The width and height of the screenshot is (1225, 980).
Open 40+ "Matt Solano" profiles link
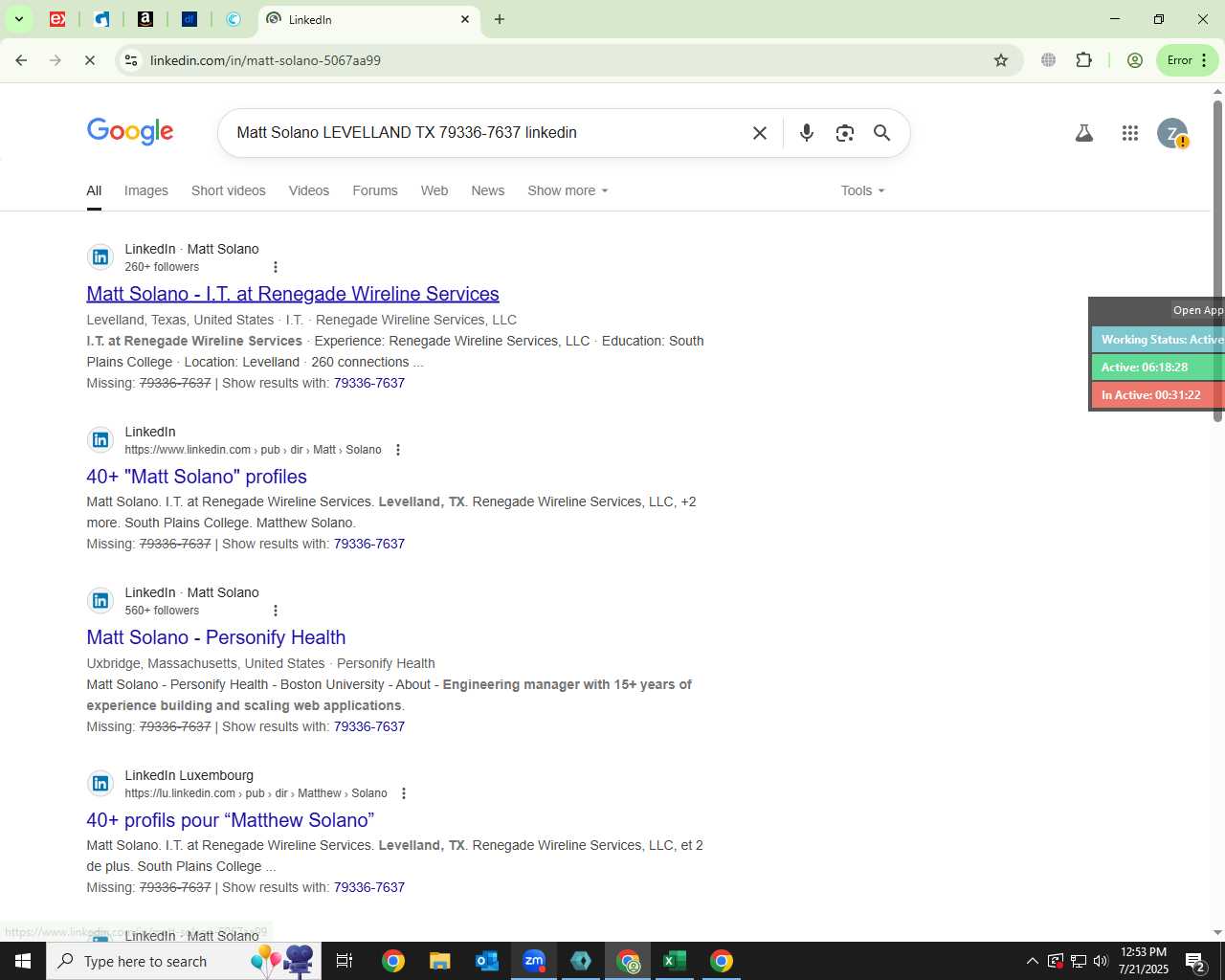[197, 477]
